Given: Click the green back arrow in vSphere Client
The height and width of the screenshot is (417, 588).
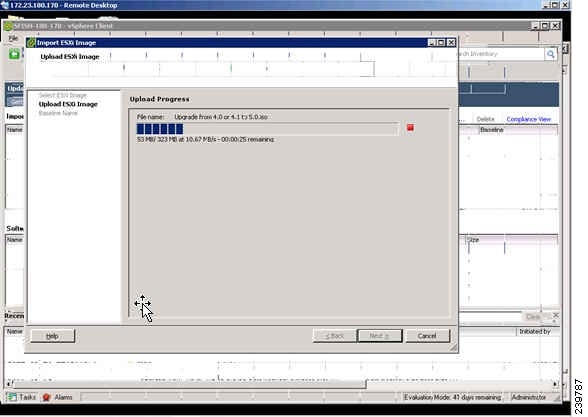Looking at the screenshot, I should point(14,54).
